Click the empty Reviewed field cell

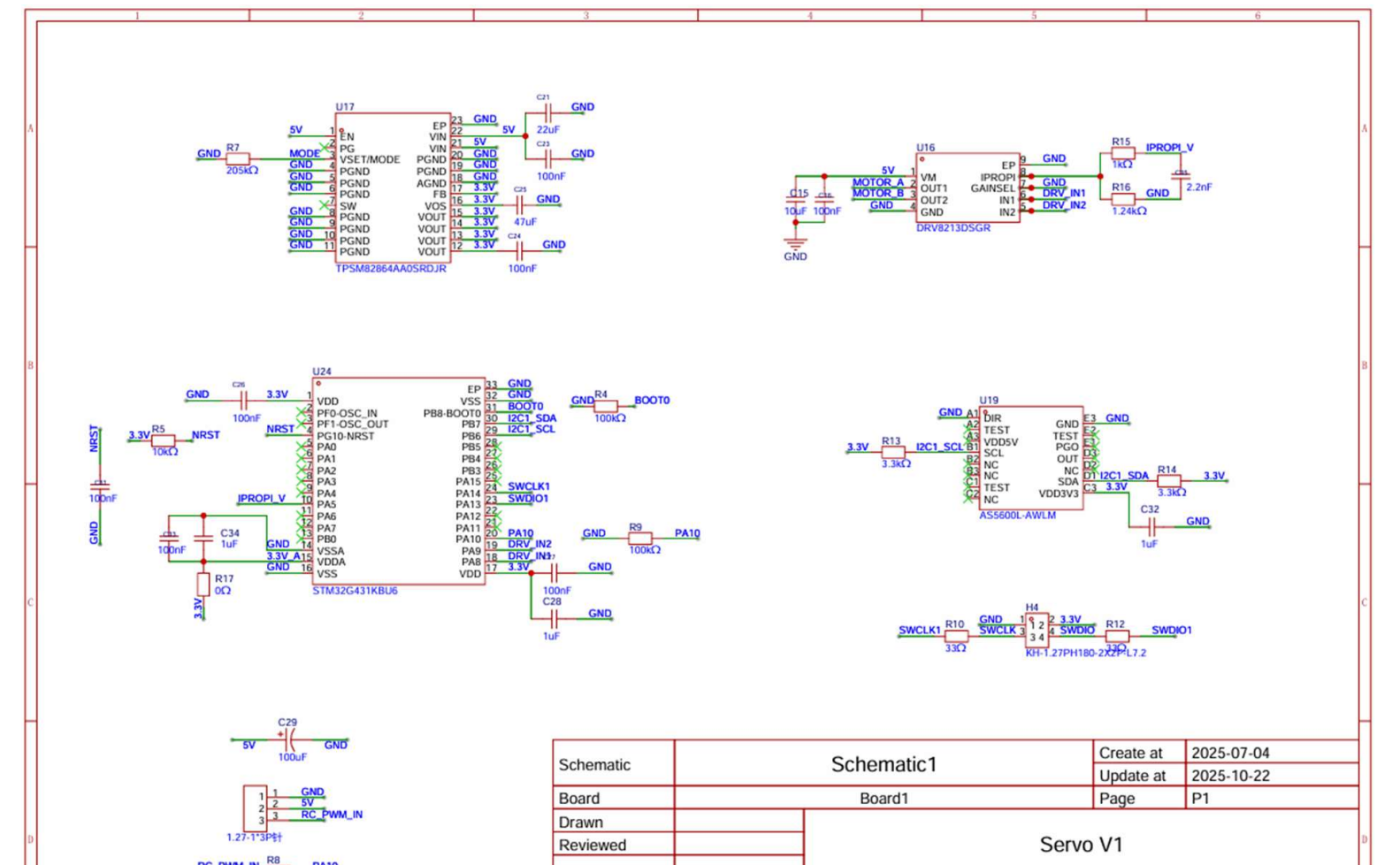tap(738, 845)
